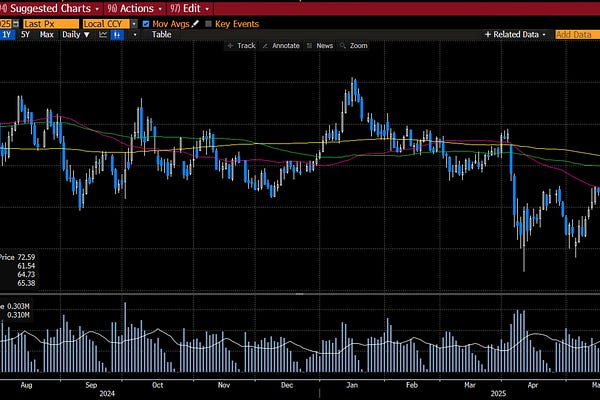Click the 0.310M volume average value
Viewport: 600px width, 400px height.
pos(18,315)
